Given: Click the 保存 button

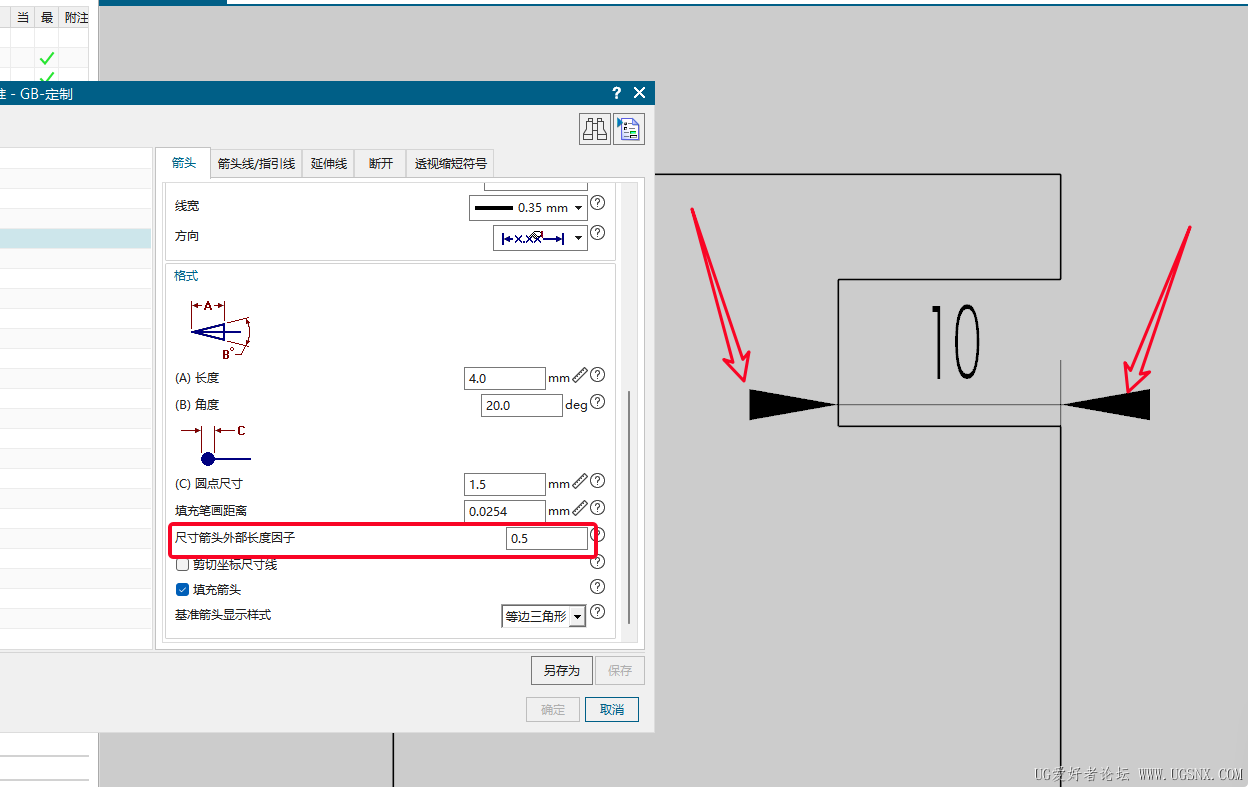Looking at the screenshot, I should [620, 670].
